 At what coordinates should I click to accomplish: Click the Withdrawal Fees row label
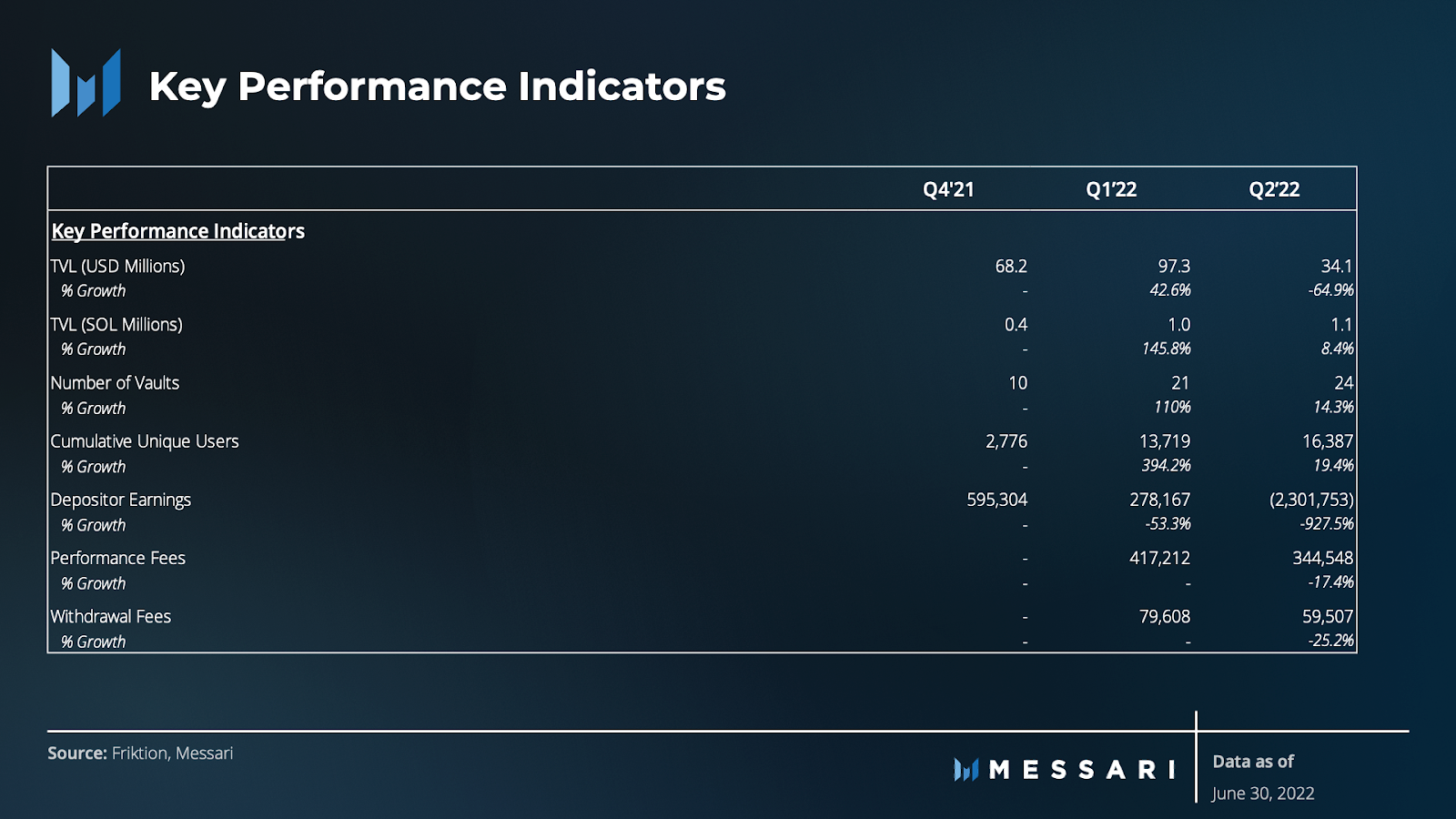click(110, 616)
